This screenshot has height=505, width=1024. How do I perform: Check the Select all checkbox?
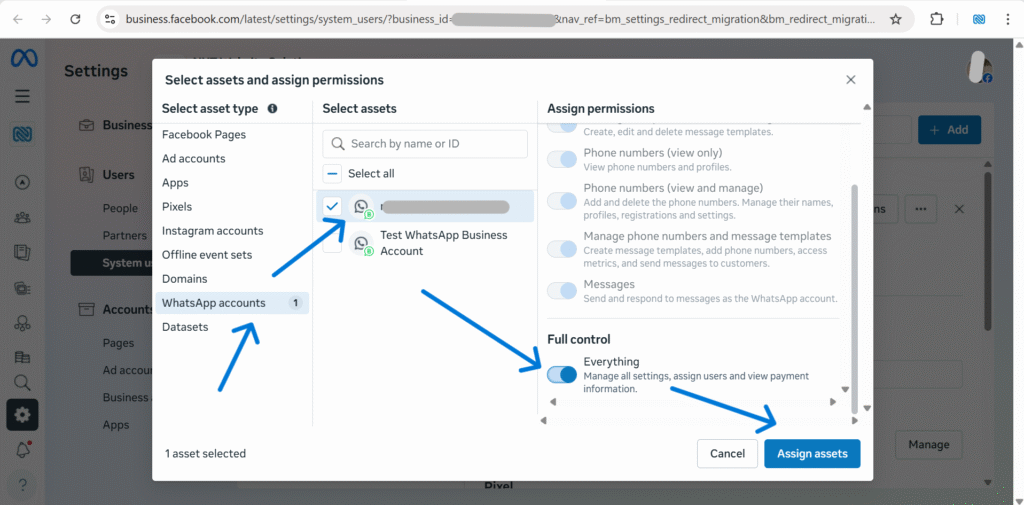pyautogui.click(x=333, y=173)
